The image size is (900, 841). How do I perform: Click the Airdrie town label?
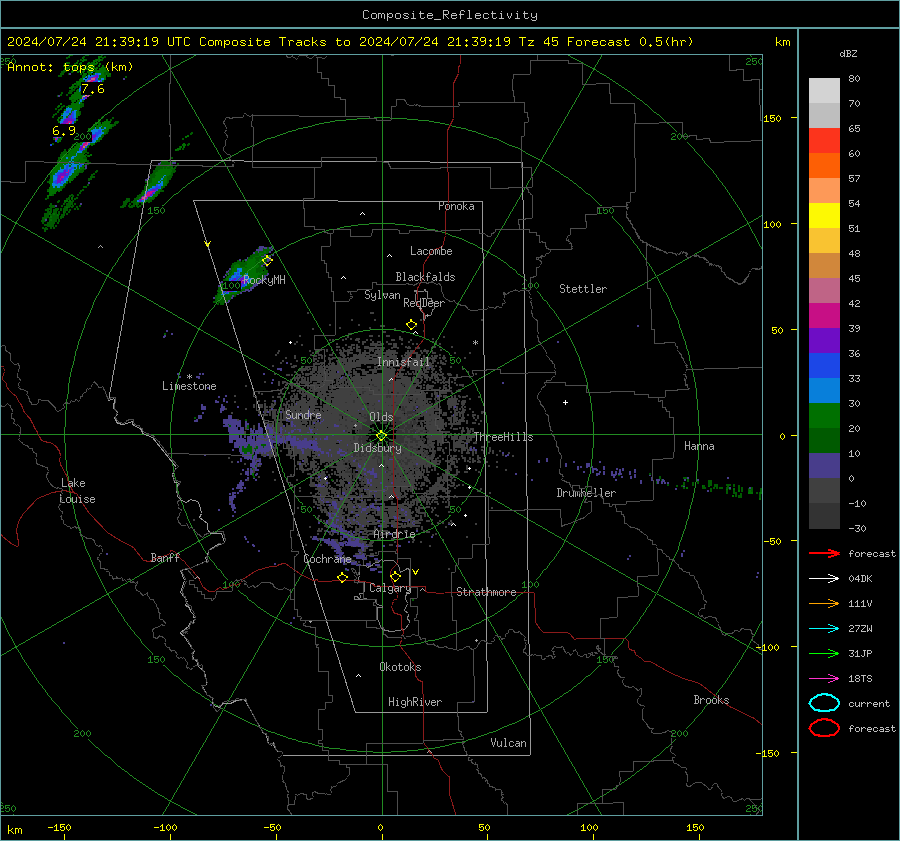(x=394, y=534)
